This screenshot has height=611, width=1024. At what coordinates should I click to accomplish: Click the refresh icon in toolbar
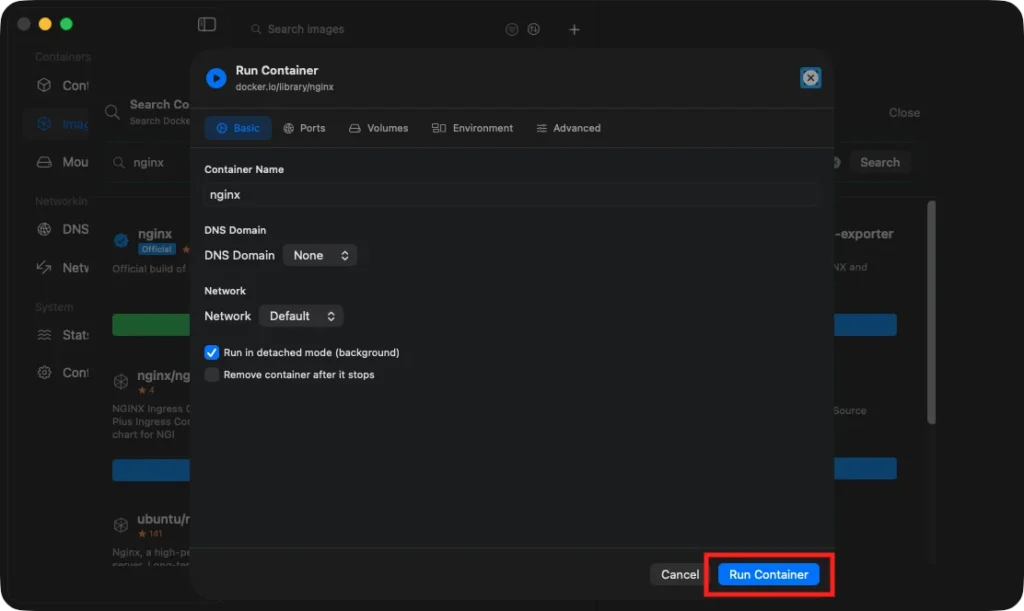(534, 29)
